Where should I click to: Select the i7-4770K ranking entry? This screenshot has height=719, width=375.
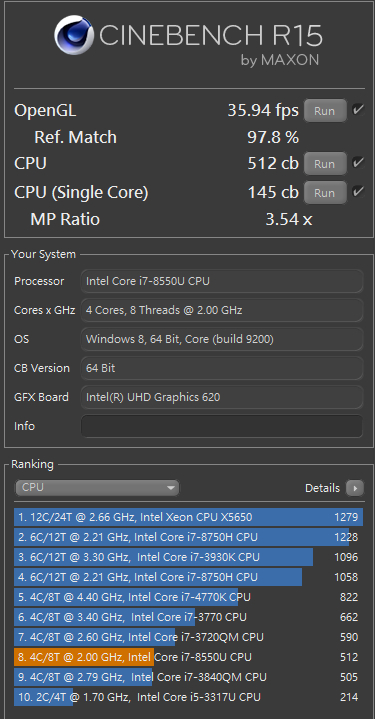click(188, 597)
